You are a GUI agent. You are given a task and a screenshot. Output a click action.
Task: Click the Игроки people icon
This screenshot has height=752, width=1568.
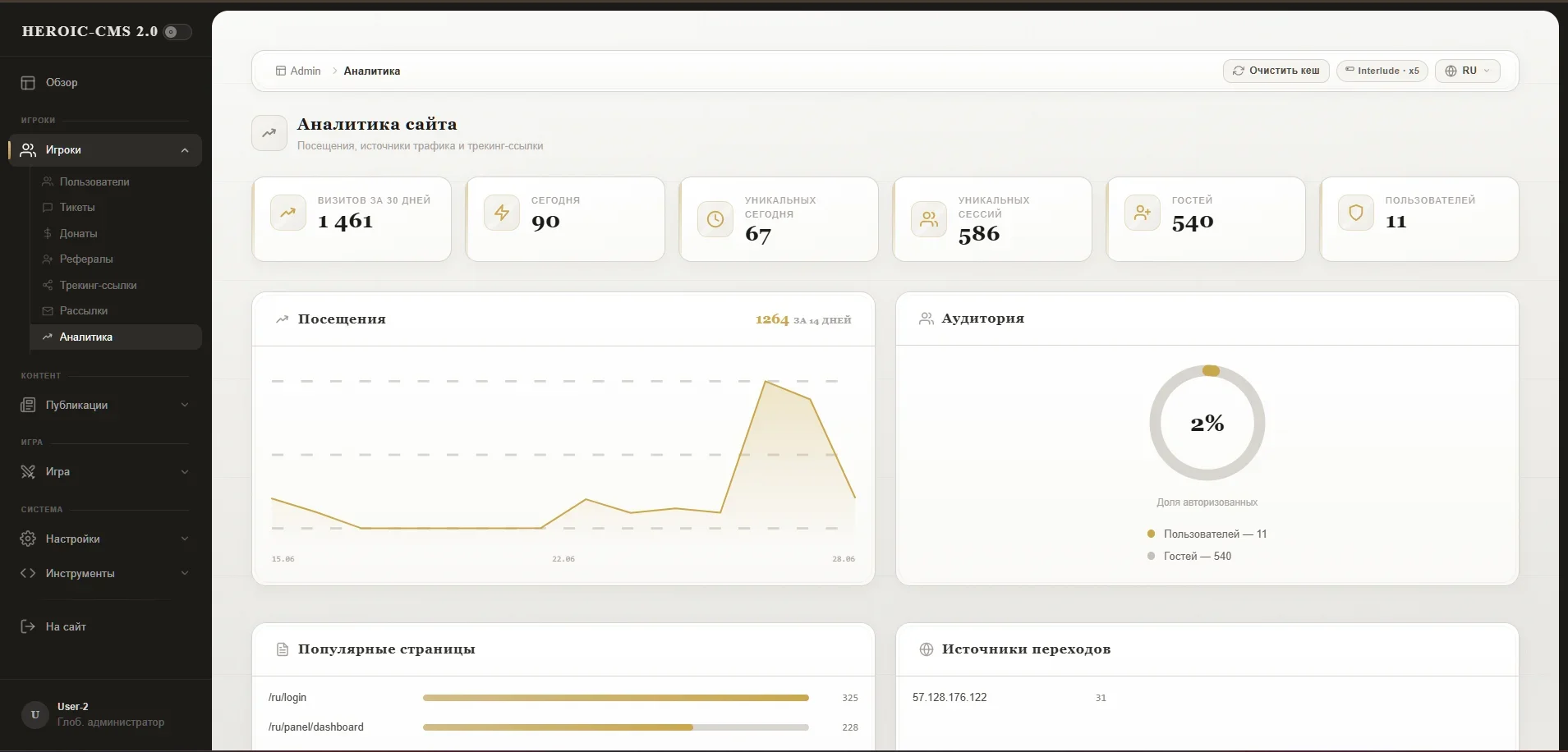[x=28, y=150]
